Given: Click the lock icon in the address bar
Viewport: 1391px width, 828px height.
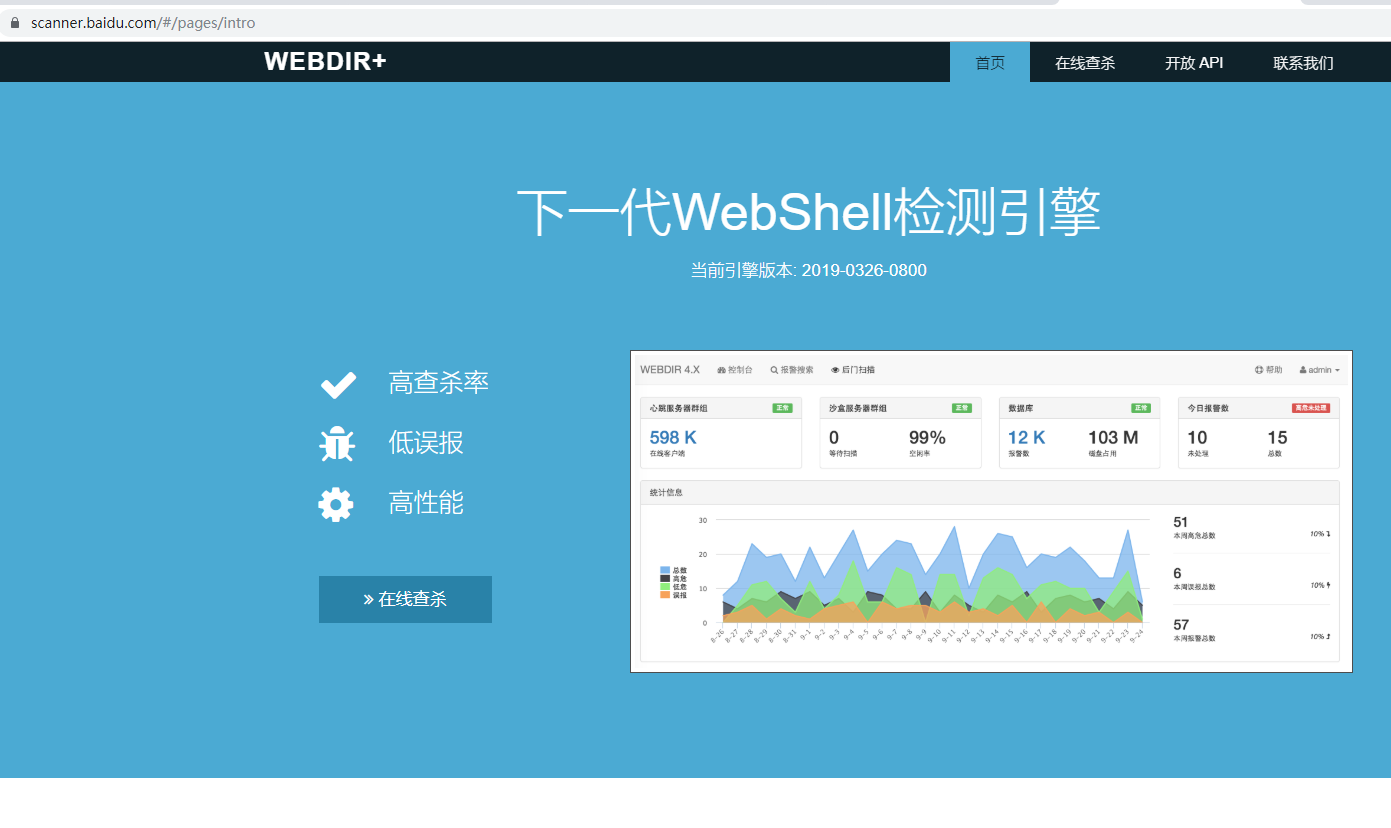Looking at the screenshot, I should pos(14,22).
